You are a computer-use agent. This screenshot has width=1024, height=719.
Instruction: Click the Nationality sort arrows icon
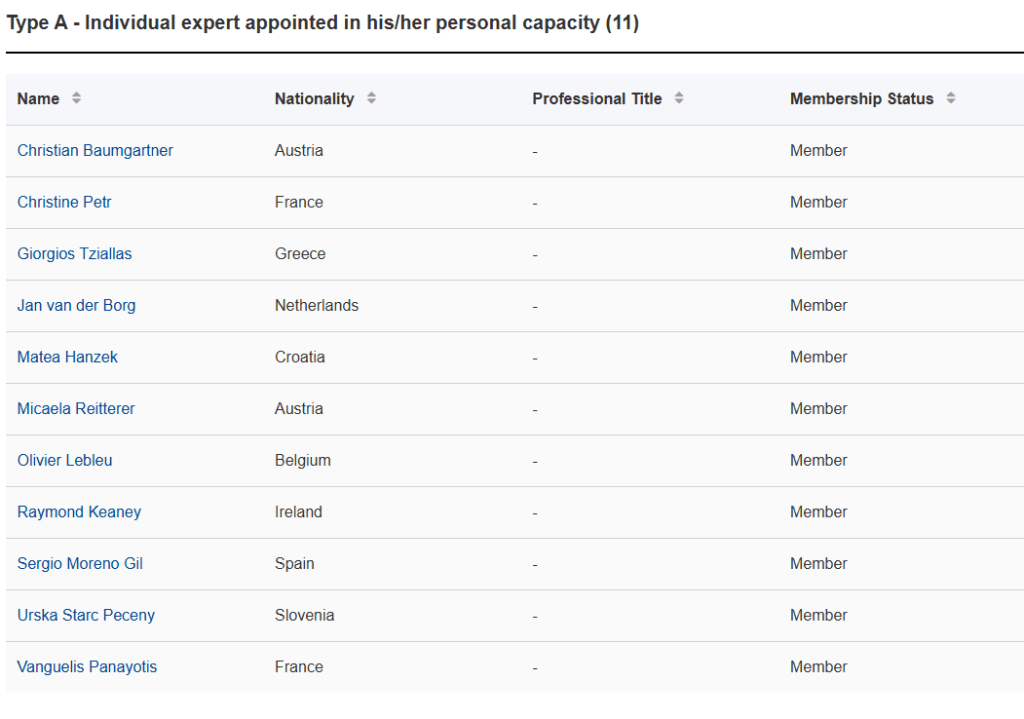[371, 99]
